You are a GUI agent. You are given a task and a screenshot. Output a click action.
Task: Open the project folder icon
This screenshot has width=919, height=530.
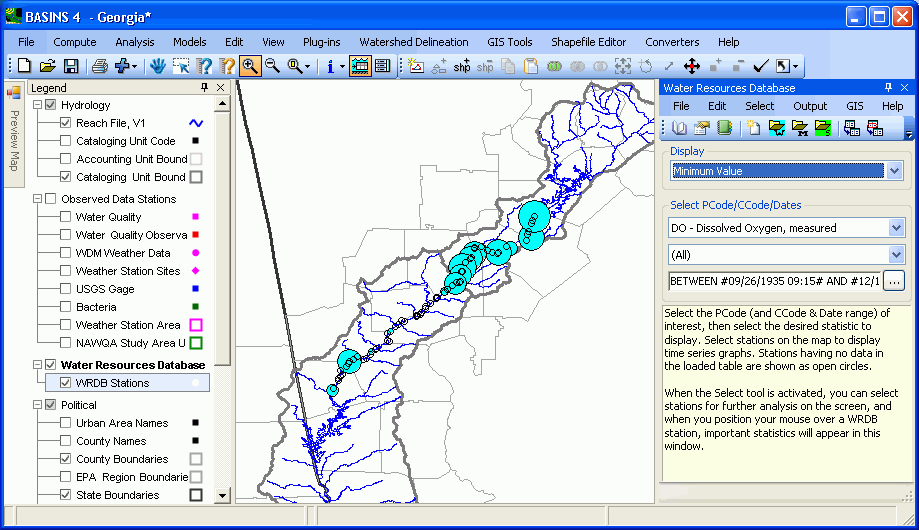pos(47,66)
